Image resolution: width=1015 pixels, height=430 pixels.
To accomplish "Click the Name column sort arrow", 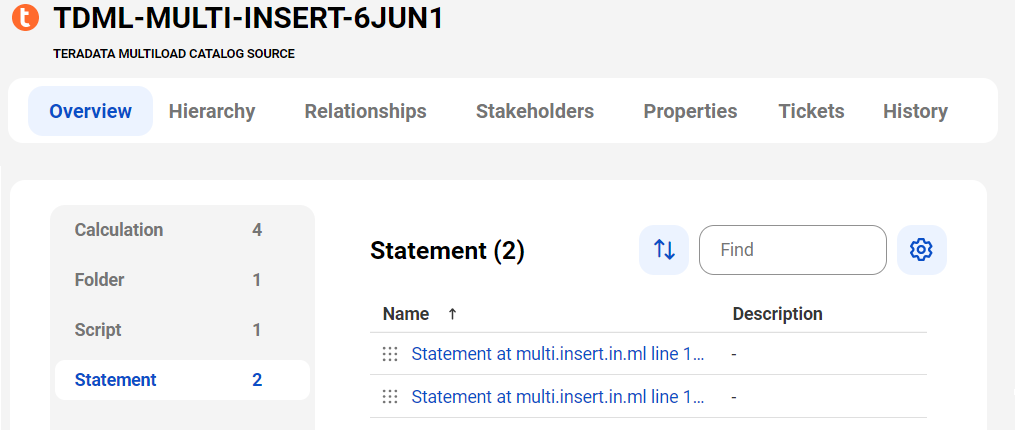I will 452,314.
